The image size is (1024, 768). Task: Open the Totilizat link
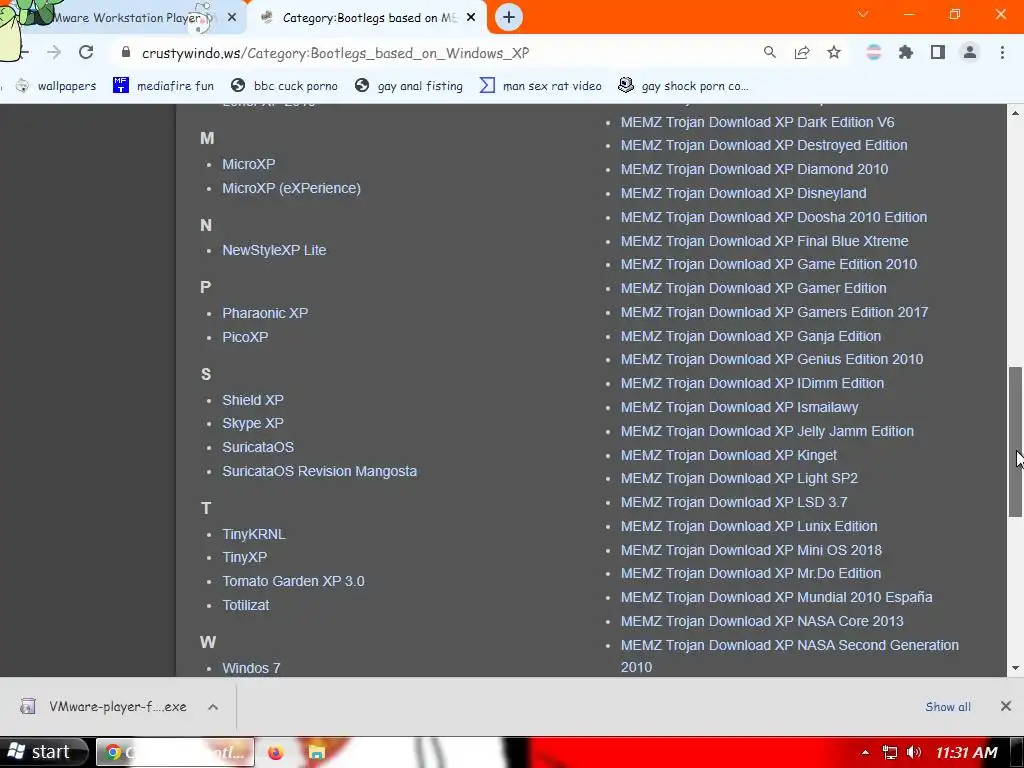coord(246,605)
